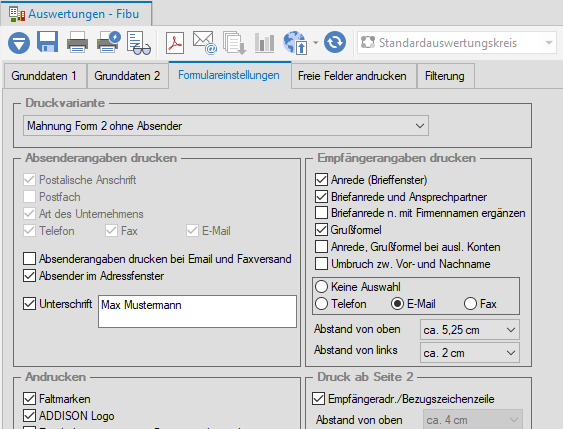The width and height of the screenshot is (563, 429).
Task: Open the Abstand von links 2 cm dropdown
Action: coord(470,353)
